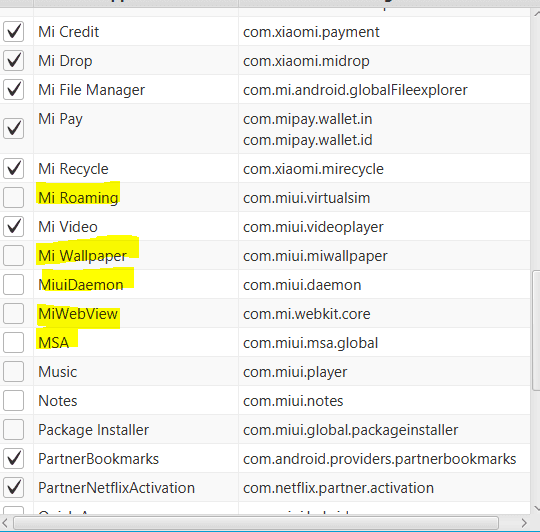
Task: Select the highlighted MiuiDaemon name
Action: point(81,285)
